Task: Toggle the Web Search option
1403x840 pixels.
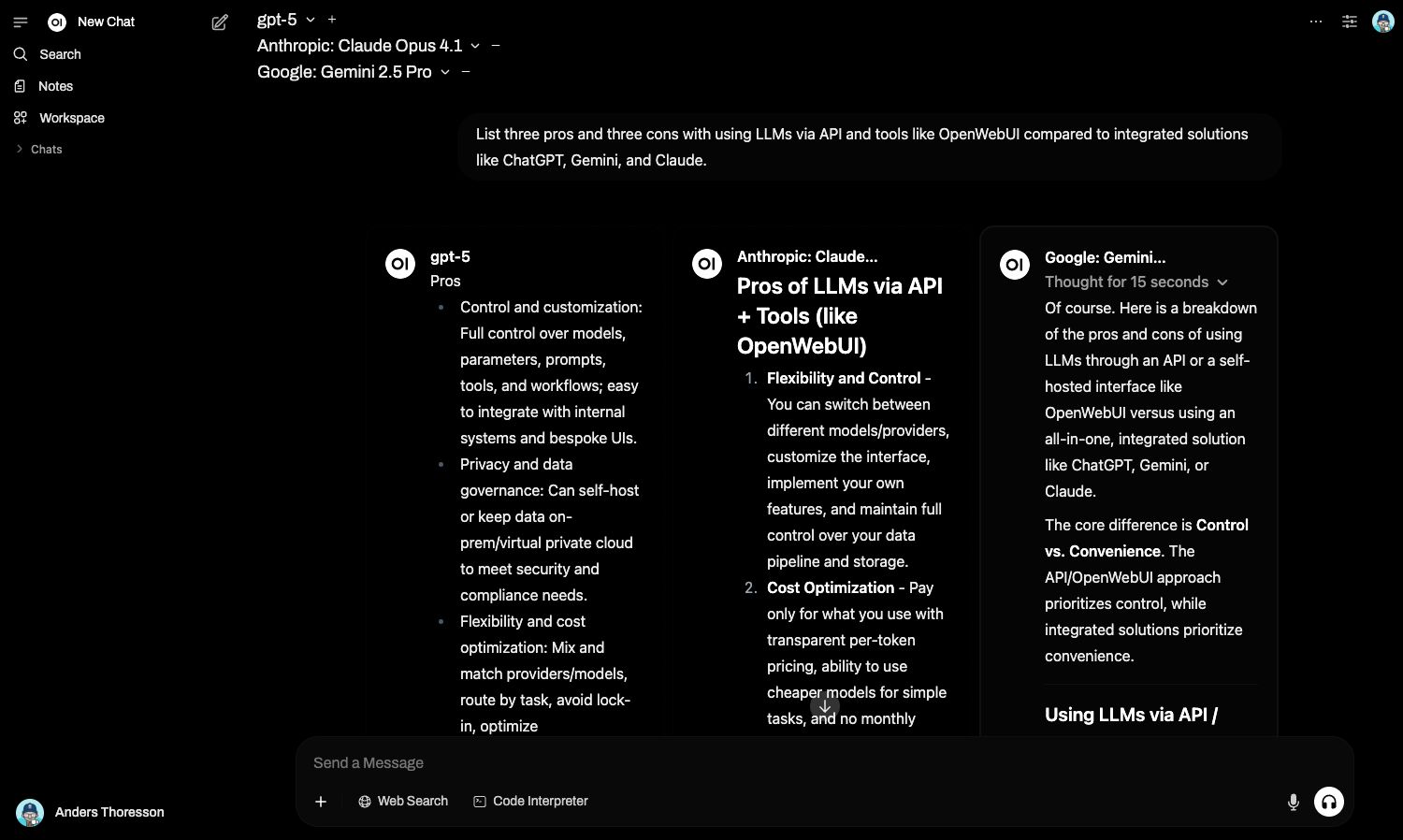Action: pyautogui.click(x=403, y=802)
